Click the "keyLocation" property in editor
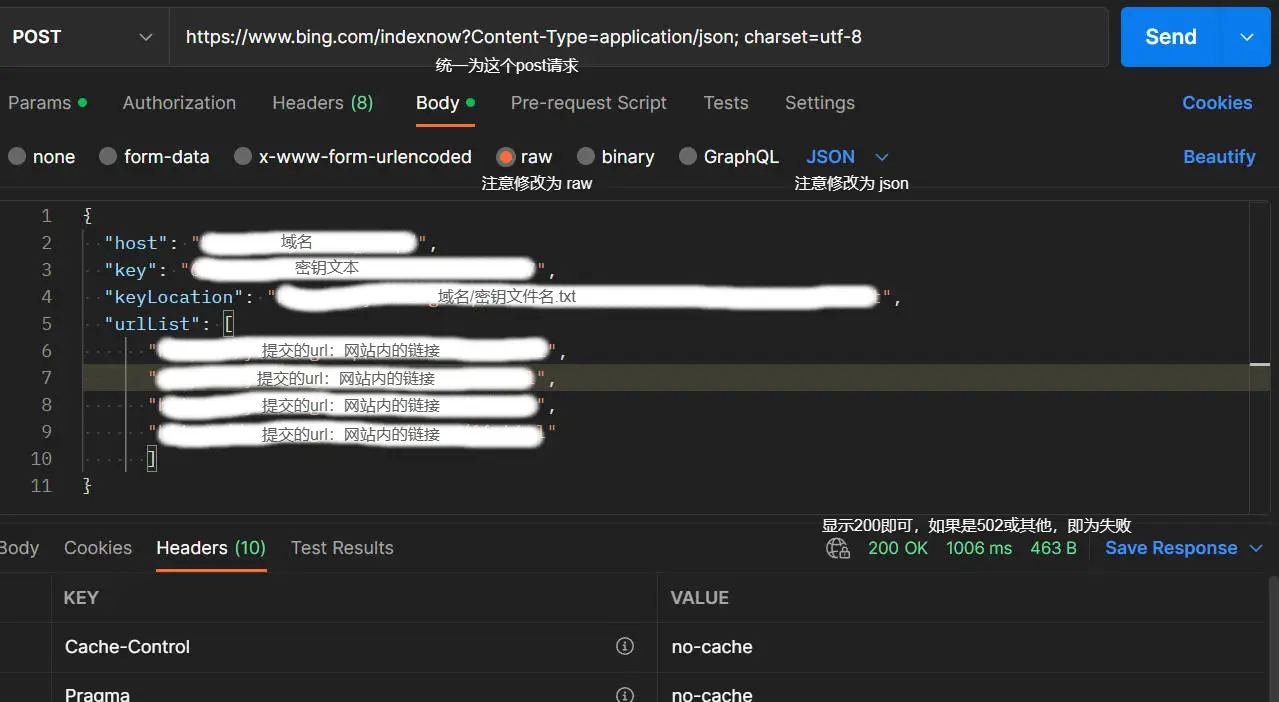The width and height of the screenshot is (1279, 702). [174, 297]
